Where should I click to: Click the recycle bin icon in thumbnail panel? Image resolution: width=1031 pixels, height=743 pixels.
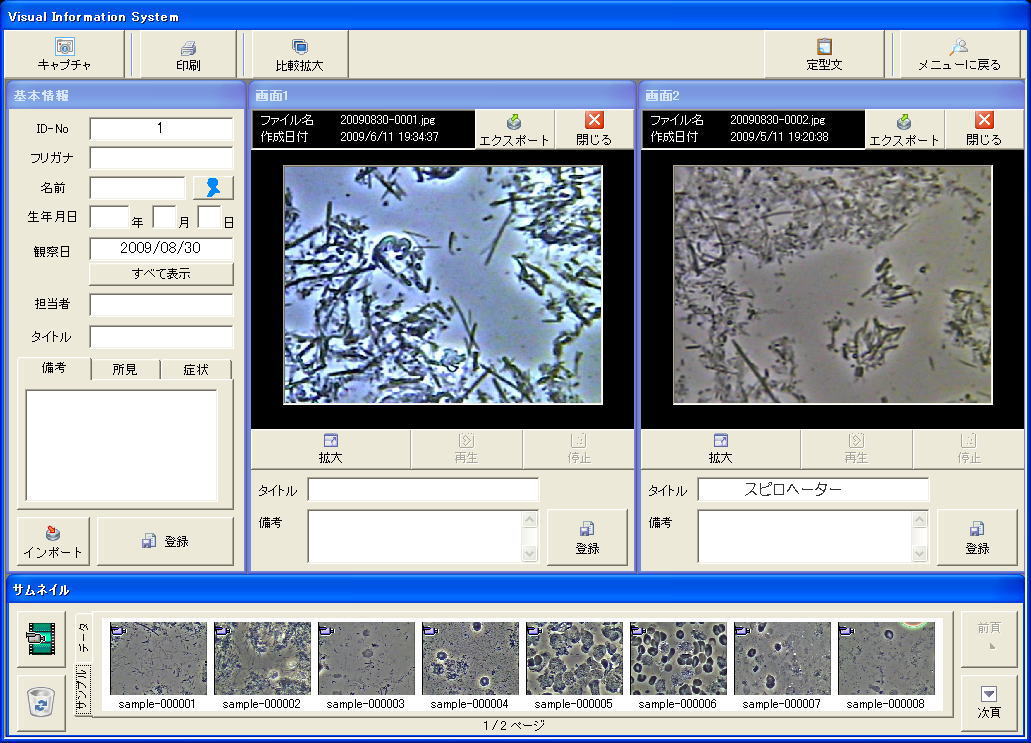click(x=41, y=702)
